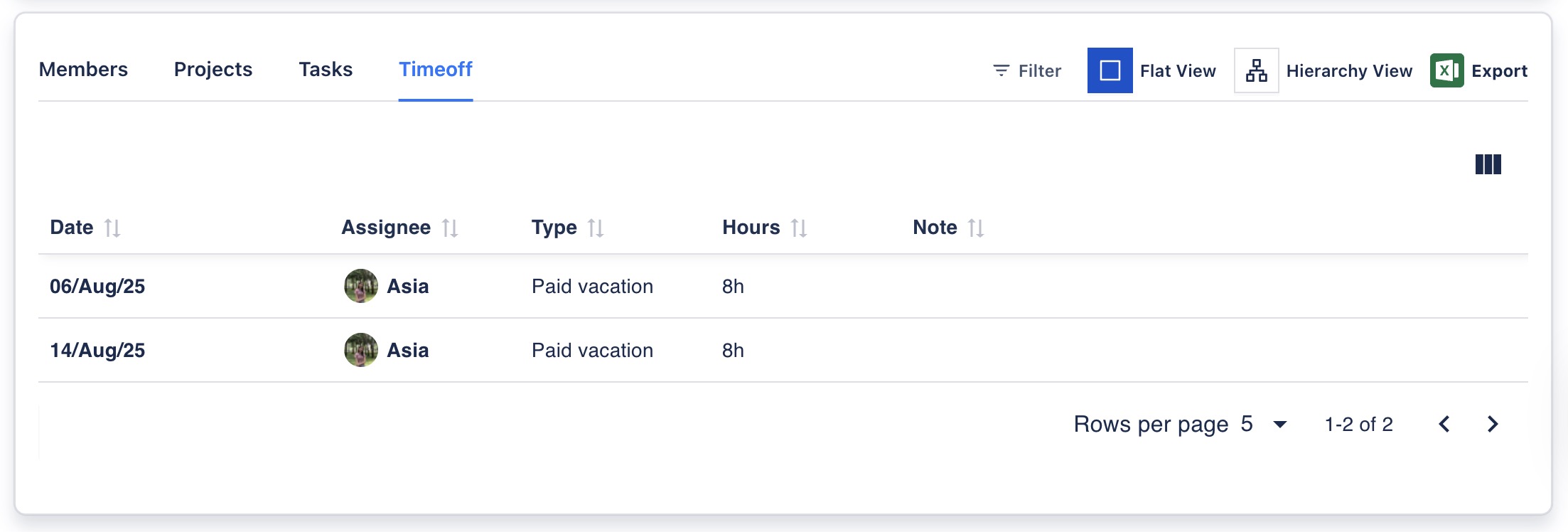The image size is (1568, 532).
Task: Sort by Type column arrows
Action: coord(596,228)
